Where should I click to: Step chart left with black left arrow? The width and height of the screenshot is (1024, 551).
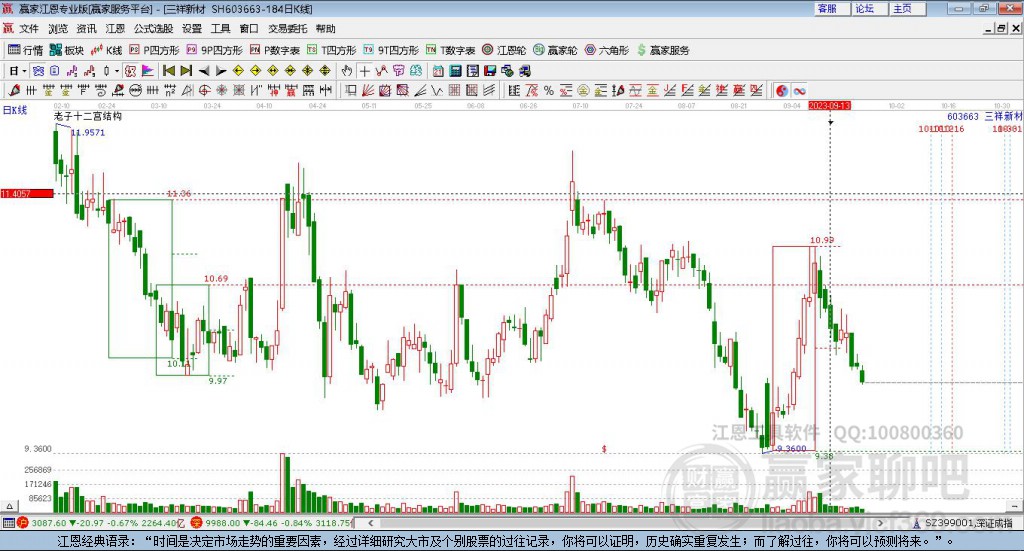coord(204,71)
